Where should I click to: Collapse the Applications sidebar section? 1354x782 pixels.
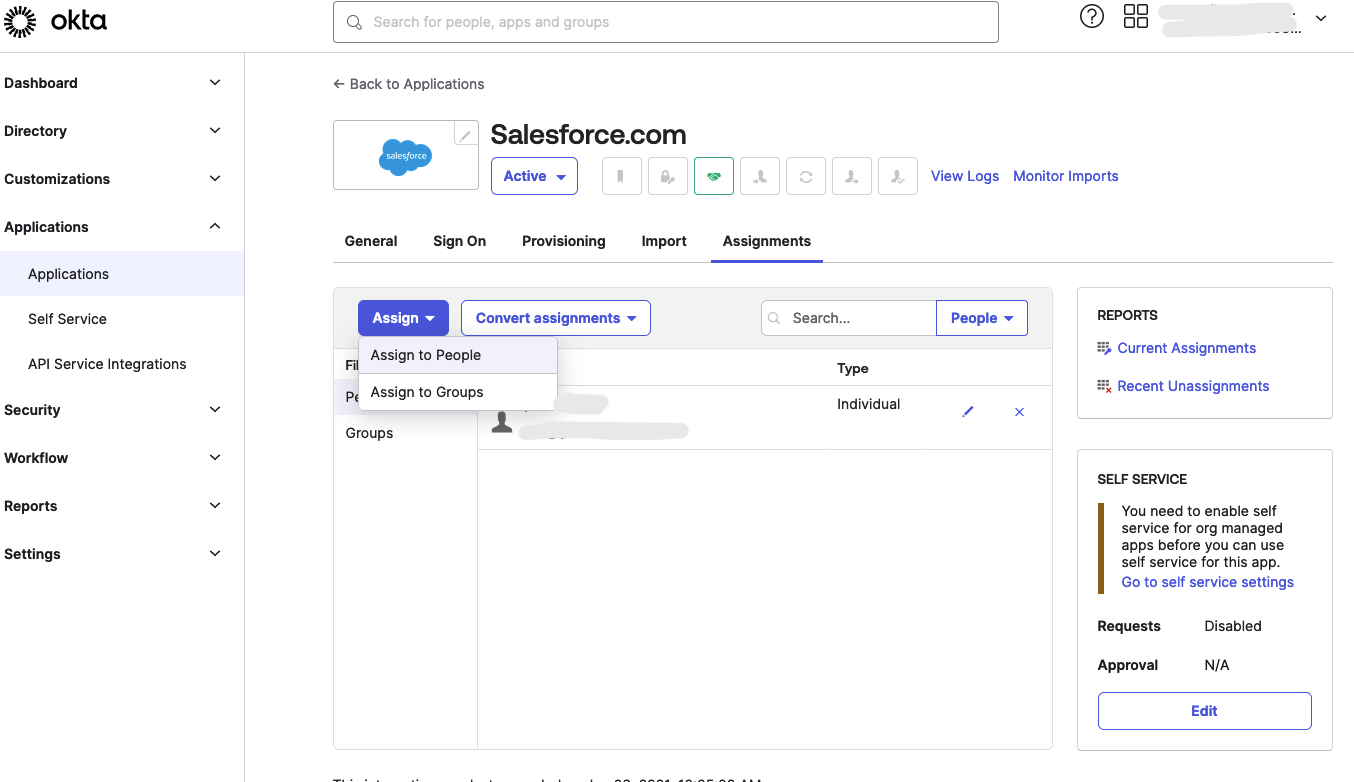215,227
